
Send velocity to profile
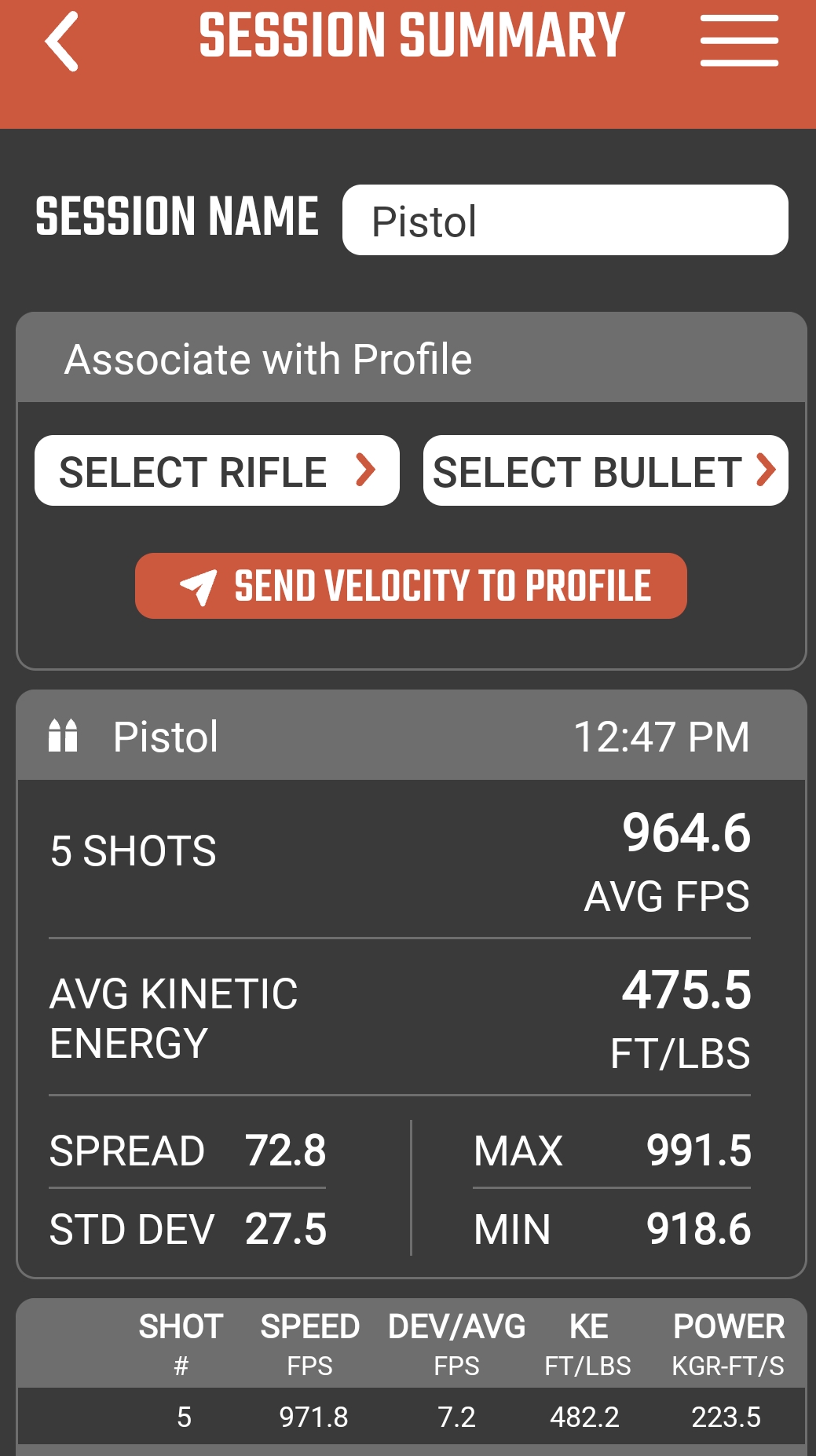click(x=411, y=586)
